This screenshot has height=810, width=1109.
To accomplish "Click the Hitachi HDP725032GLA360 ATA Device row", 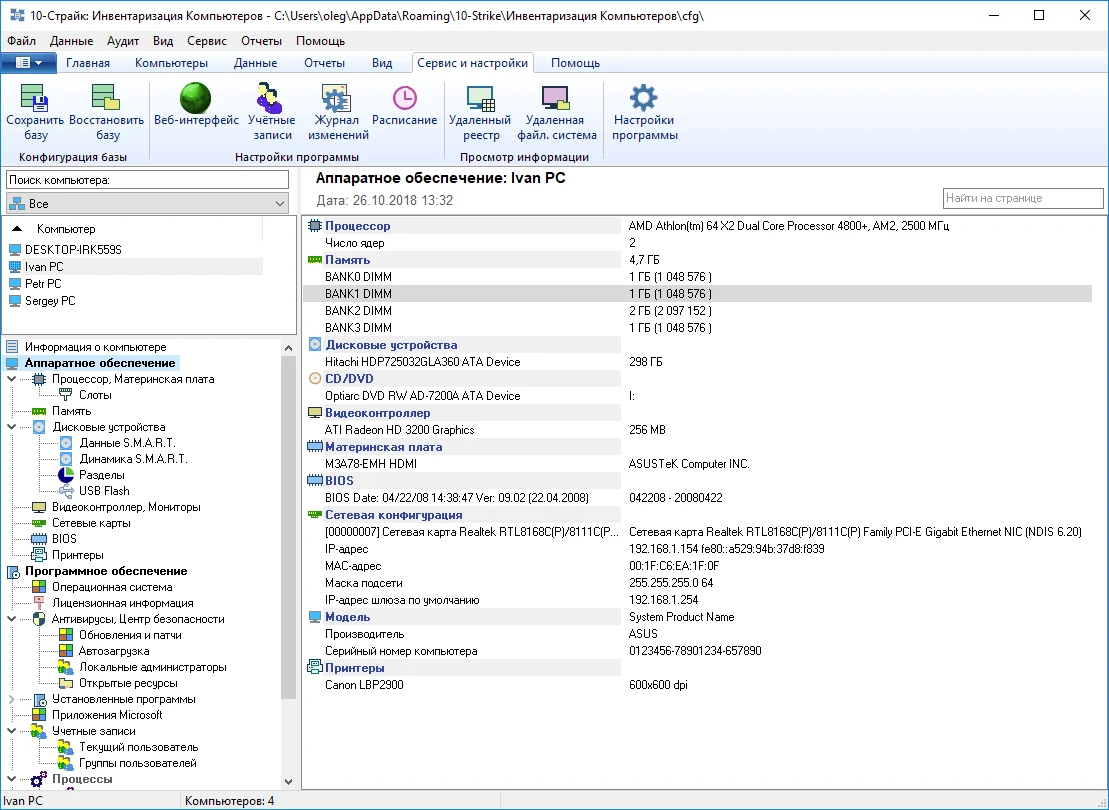I will tap(697, 361).
